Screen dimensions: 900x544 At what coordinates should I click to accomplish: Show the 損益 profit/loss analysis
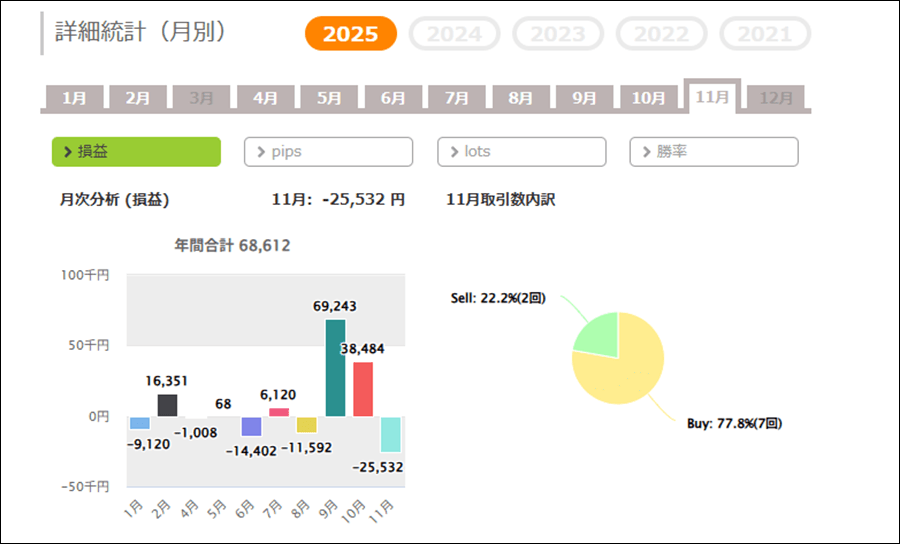click(x=136, y=152)
